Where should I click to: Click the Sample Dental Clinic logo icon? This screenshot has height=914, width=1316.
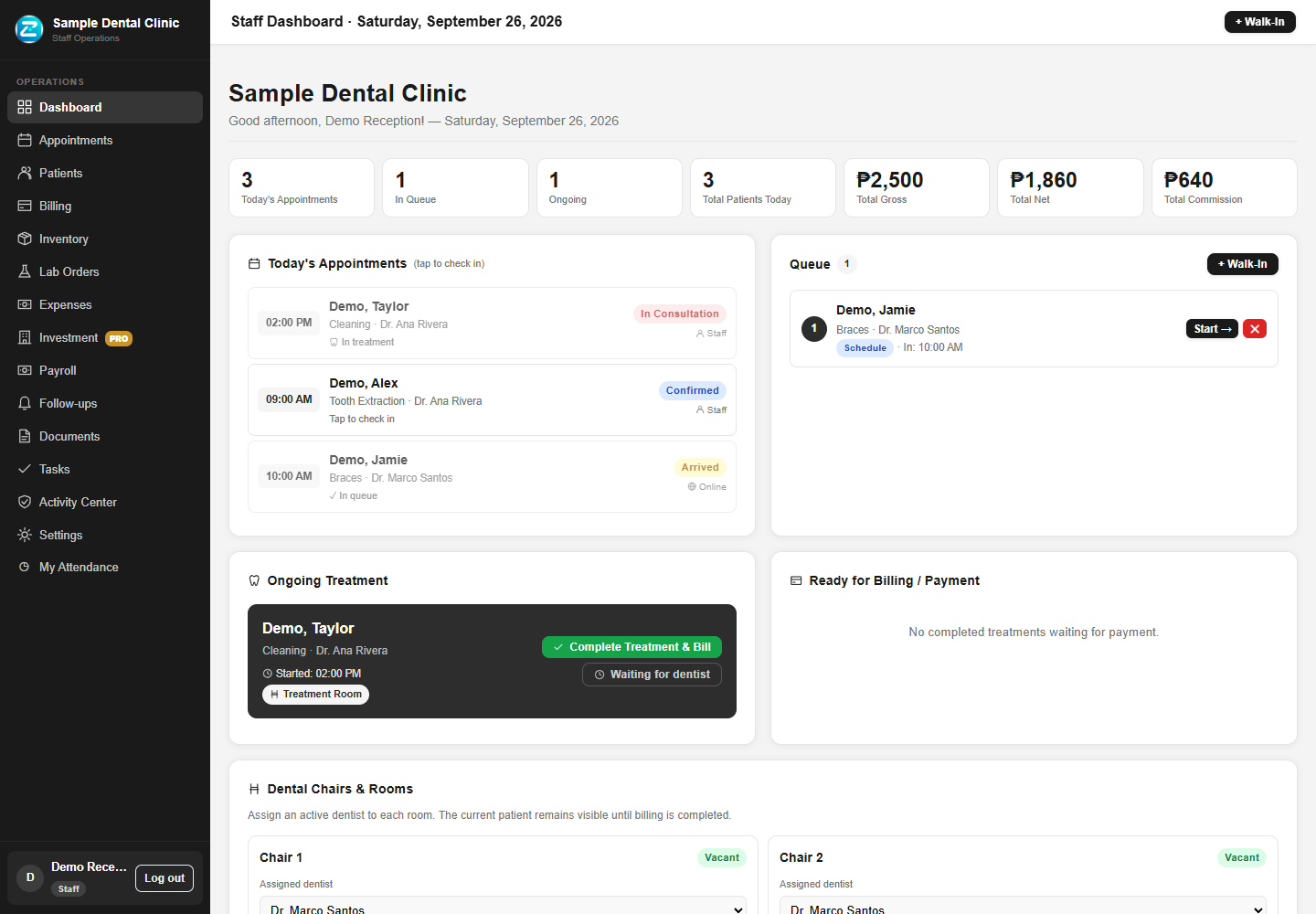[29, 29]
